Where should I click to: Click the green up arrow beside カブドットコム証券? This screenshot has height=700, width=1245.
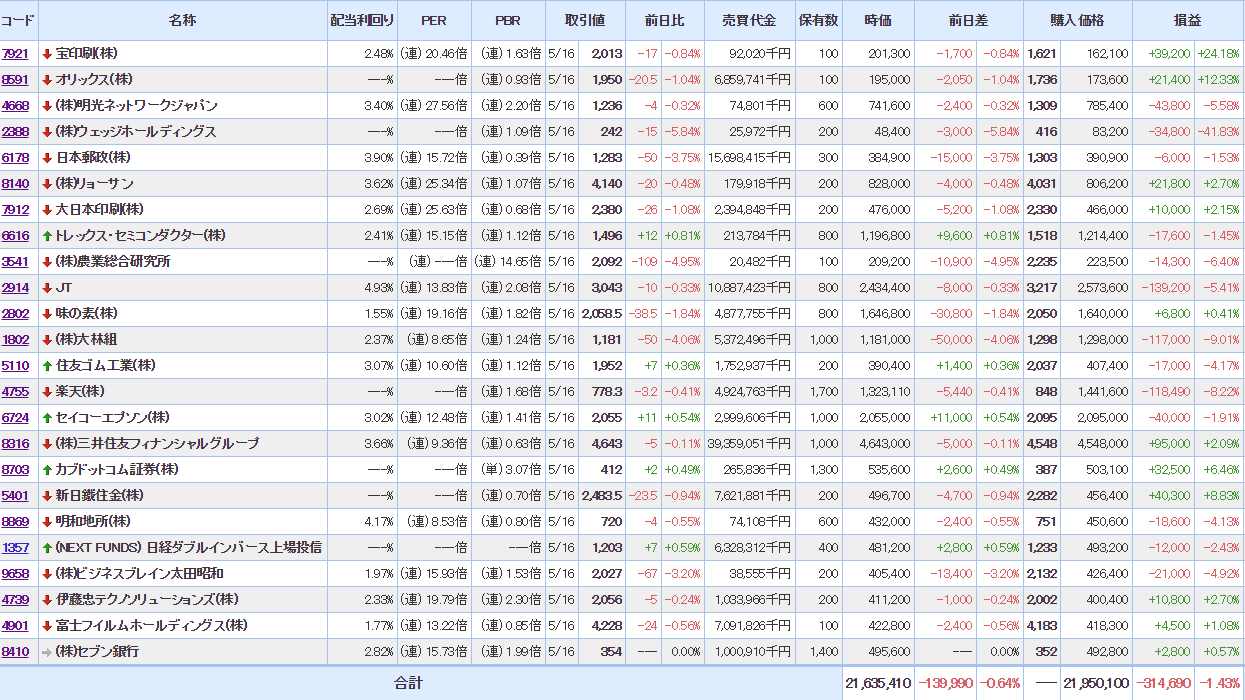pyautogui.click(x=47, y=469)
